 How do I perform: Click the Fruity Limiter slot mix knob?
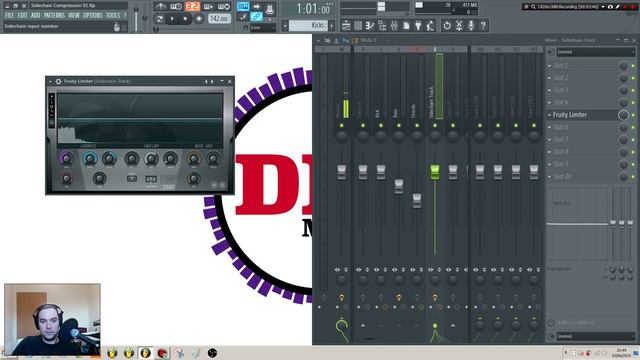coord(623,115)
